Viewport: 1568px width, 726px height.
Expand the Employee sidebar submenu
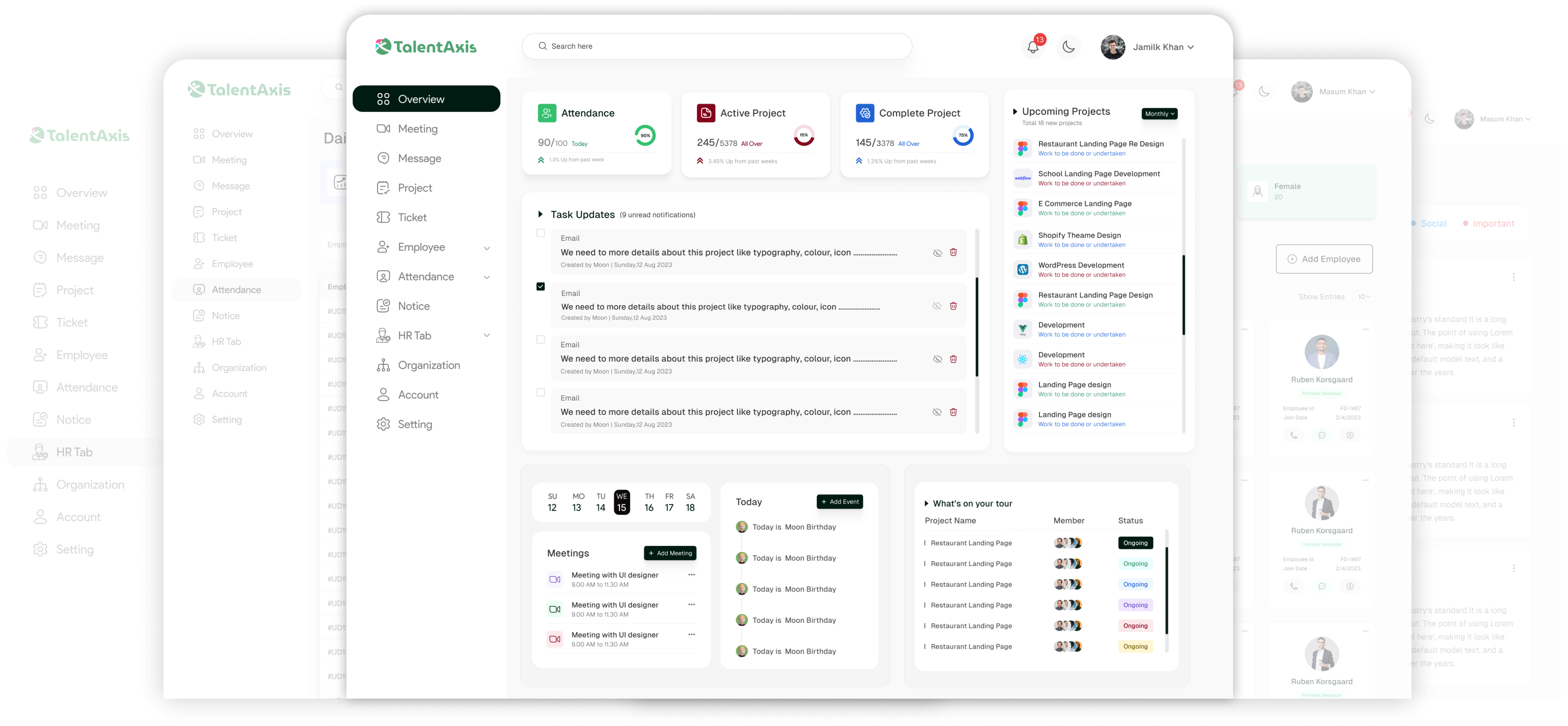(x=486, y=248)
